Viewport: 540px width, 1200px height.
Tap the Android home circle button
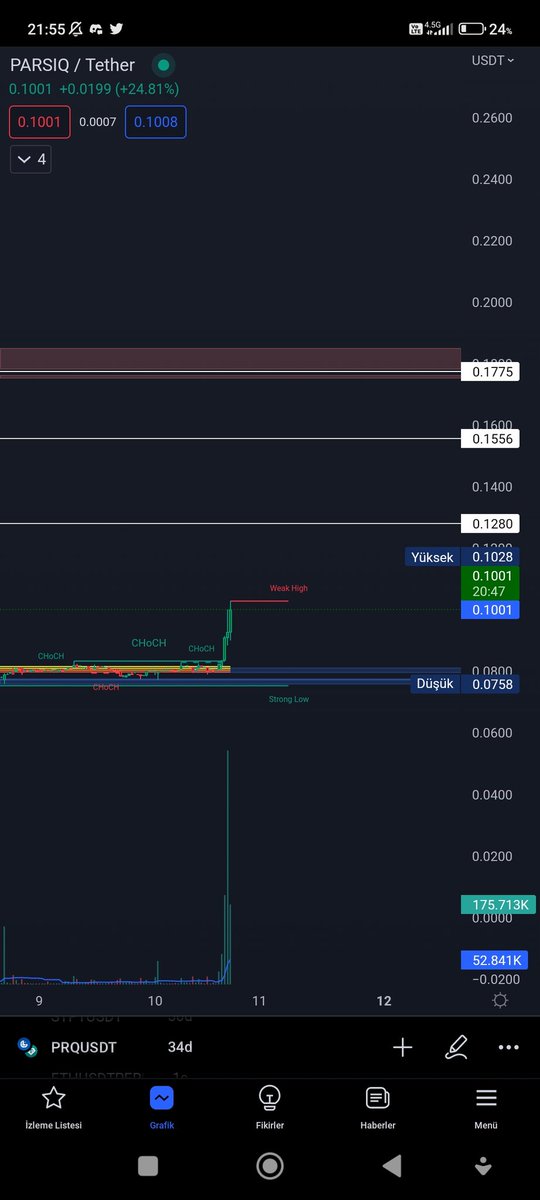click(270, 1165)
